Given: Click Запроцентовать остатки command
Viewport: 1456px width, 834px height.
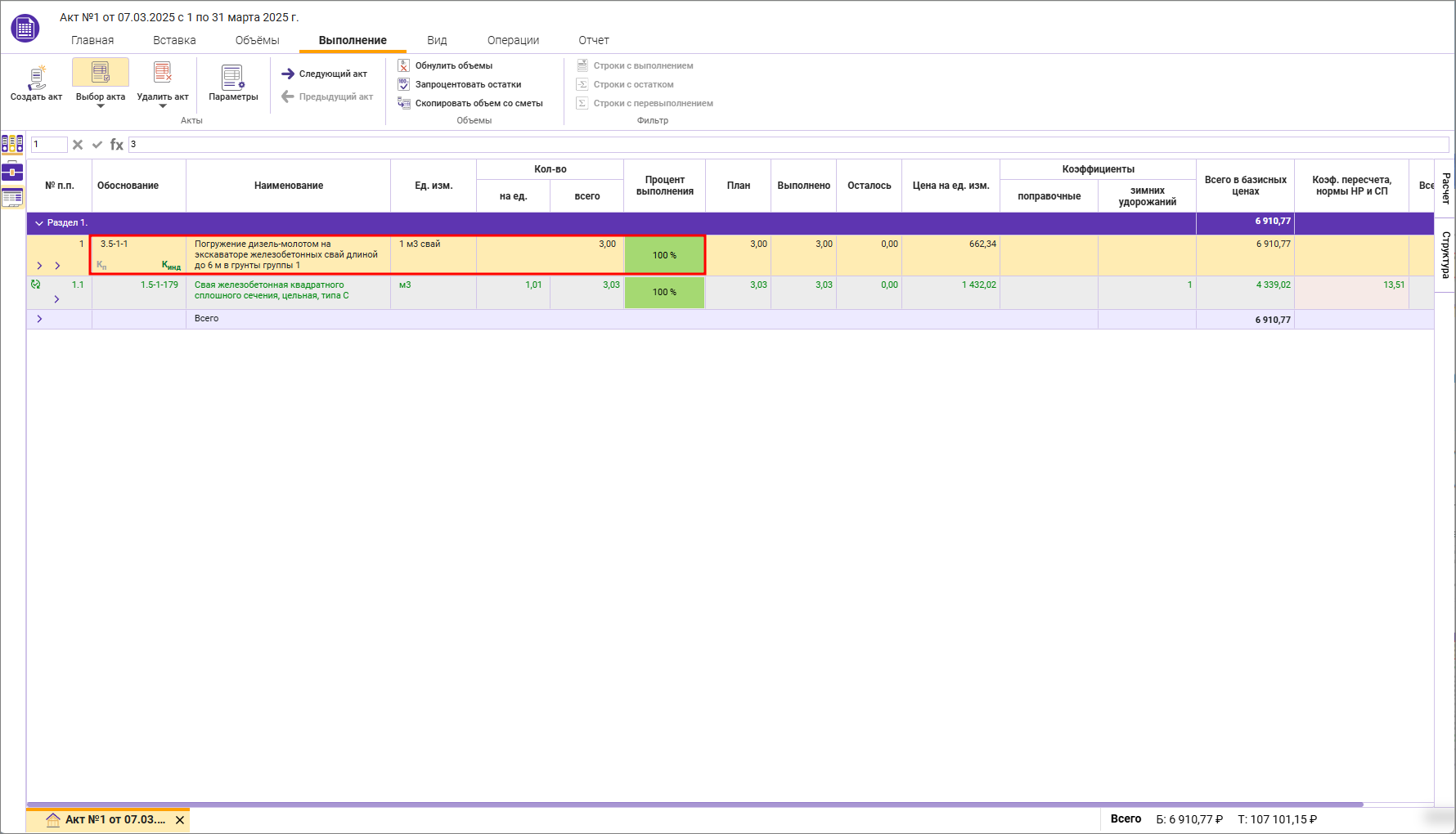Looking at the screenshot, I should [x=468, y=84].
